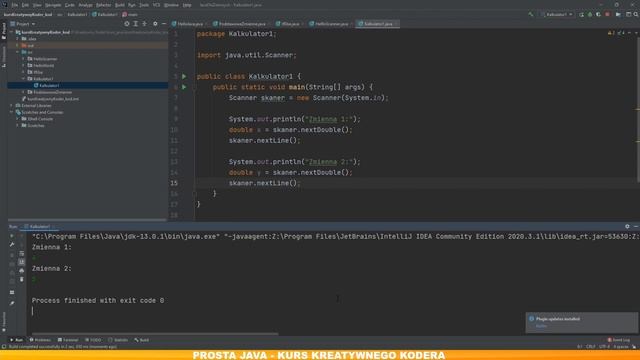Screen dimensions: 640x360
Task: Click the link in plugin updates notification
Action: [541, 326]
